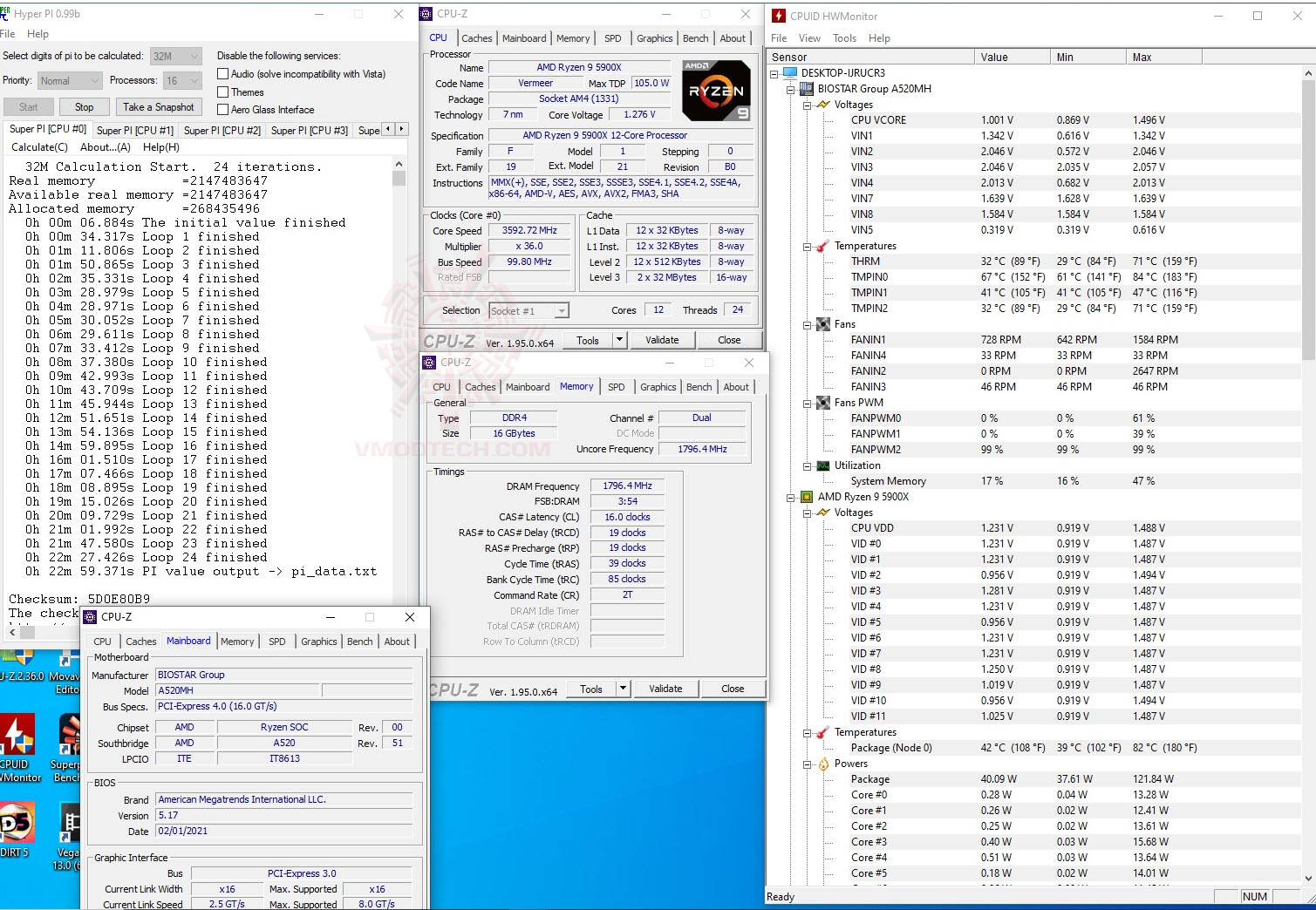Click the thermometer icon above Package (Node 0)
This screenshot has height=910, width=1316.
pyautogui.click(x=822, y=732)
